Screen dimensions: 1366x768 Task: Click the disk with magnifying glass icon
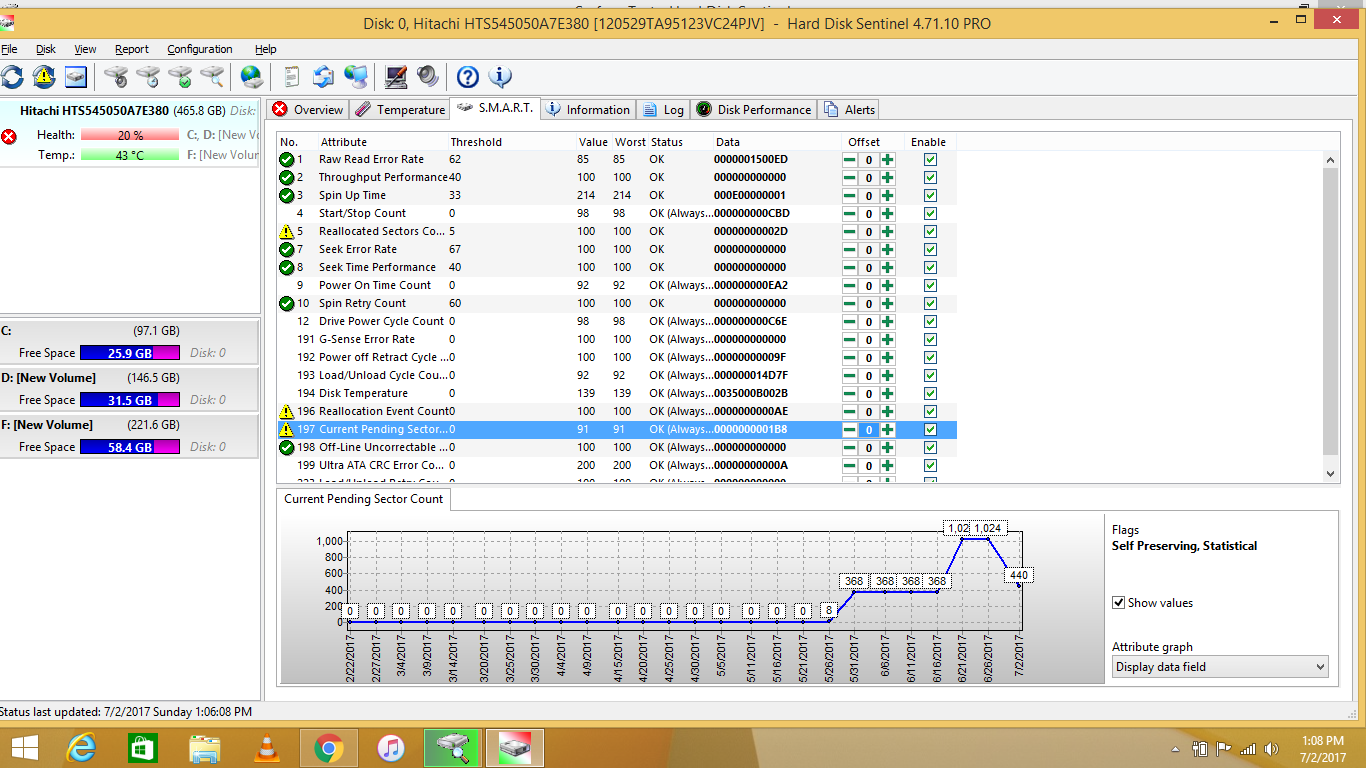click(212, 76)
